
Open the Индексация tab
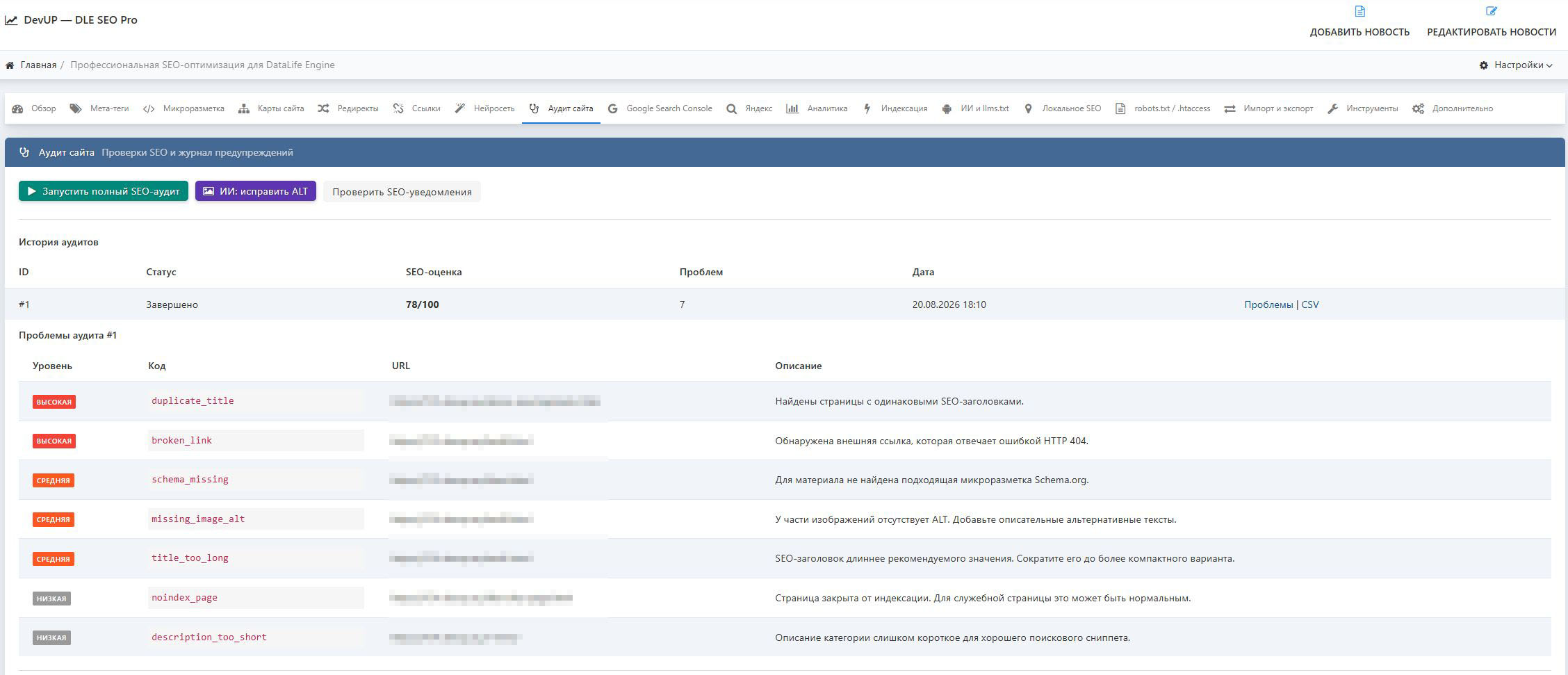click(x=896, y=109)
